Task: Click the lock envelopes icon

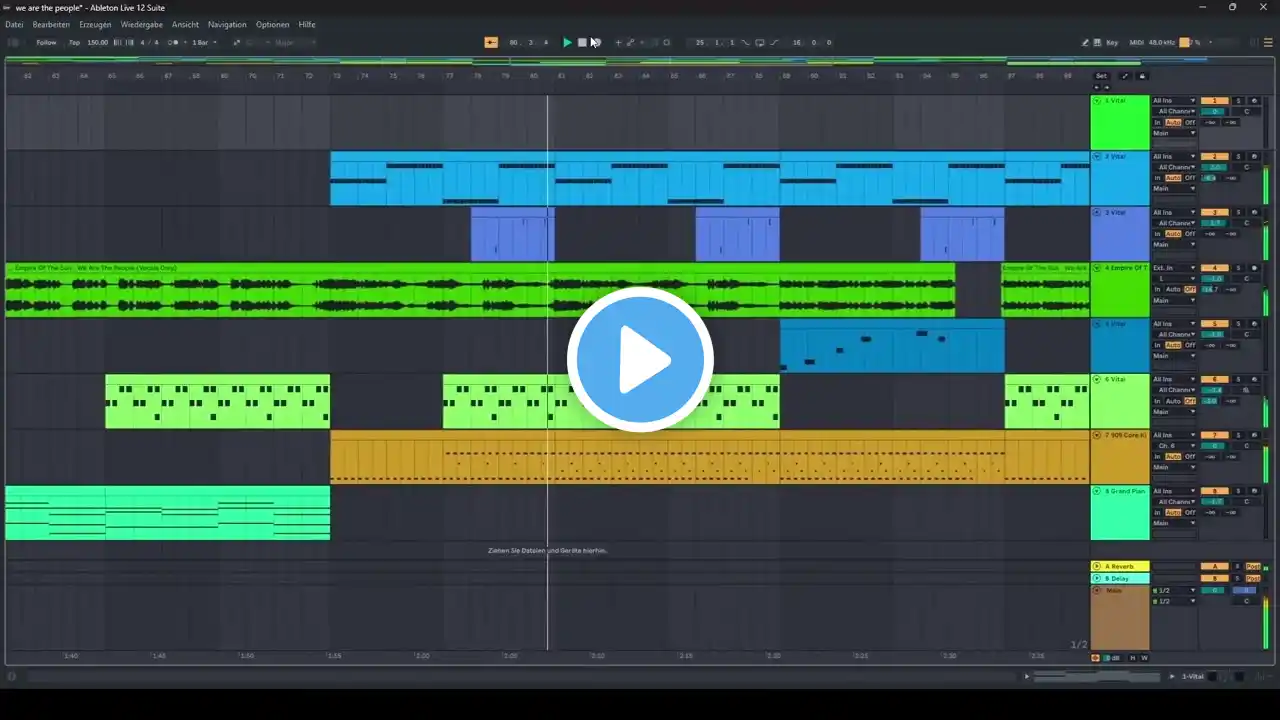Action: tap(1142, 76)
